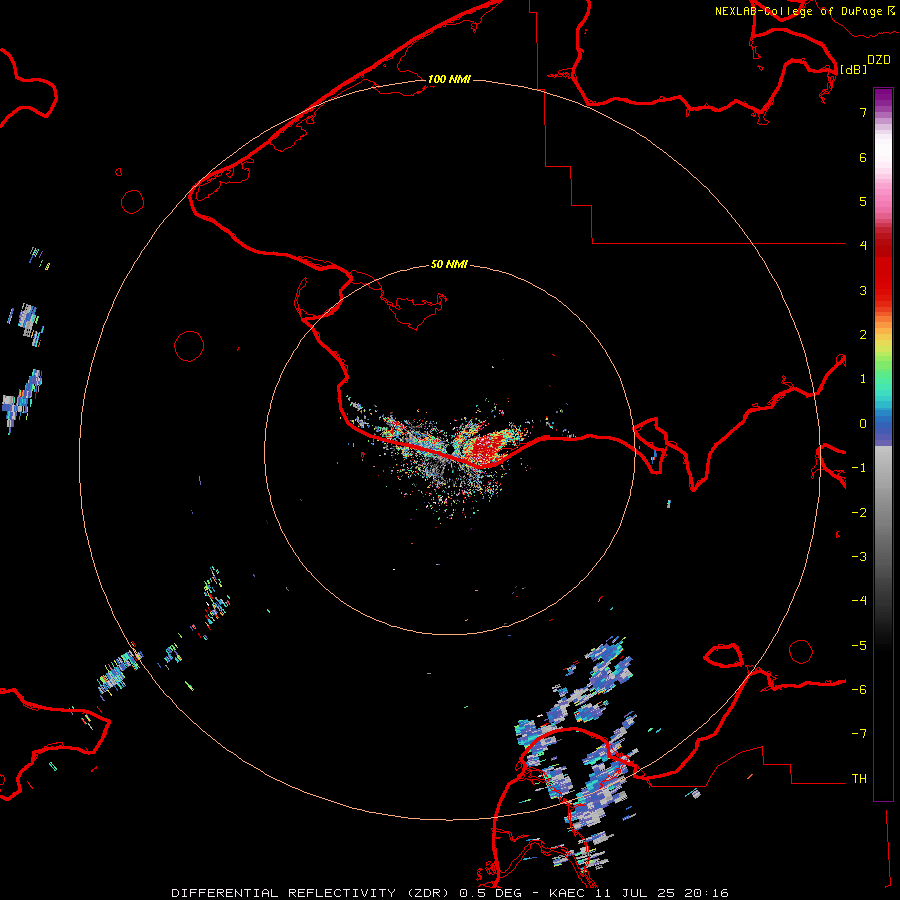Click the 3 value on the dB scale
The height and width of the screenshot is (900, 900).
tap(863, 290)
